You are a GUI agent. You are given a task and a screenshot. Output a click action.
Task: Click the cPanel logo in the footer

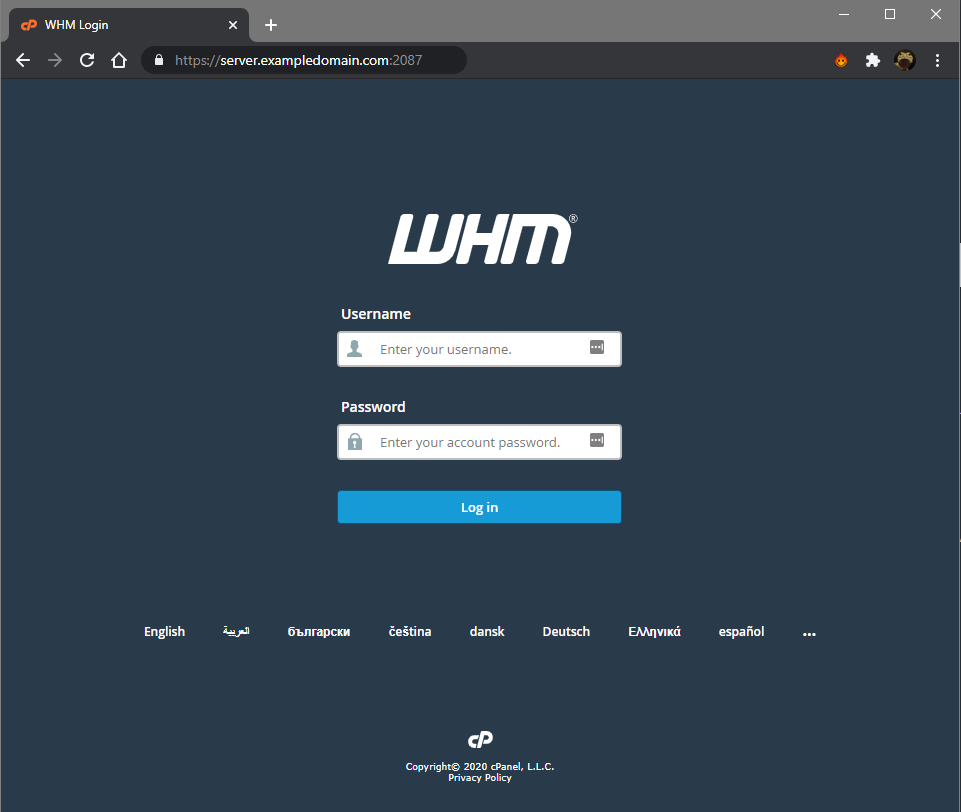pyautogui.click(x=480, y=740)
